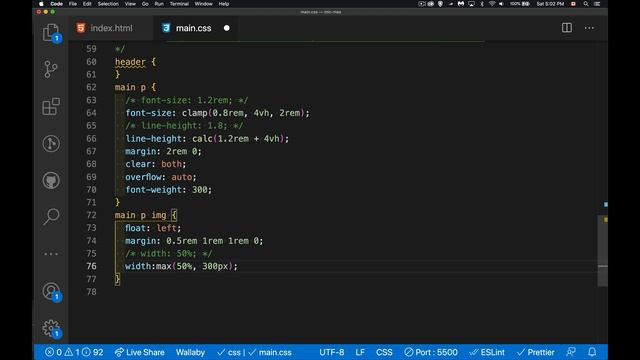Click 'line-height: calc(1.2rem + 4vh);' text
This screenshot has width=640, height=360.
[207, 138]
